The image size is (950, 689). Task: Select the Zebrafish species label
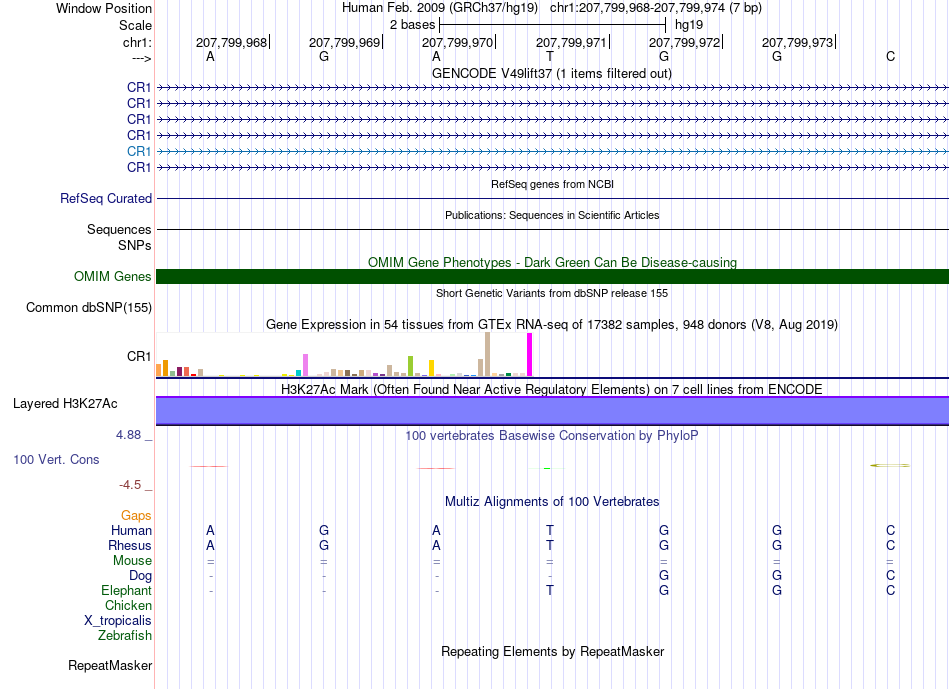pos(125,635)
